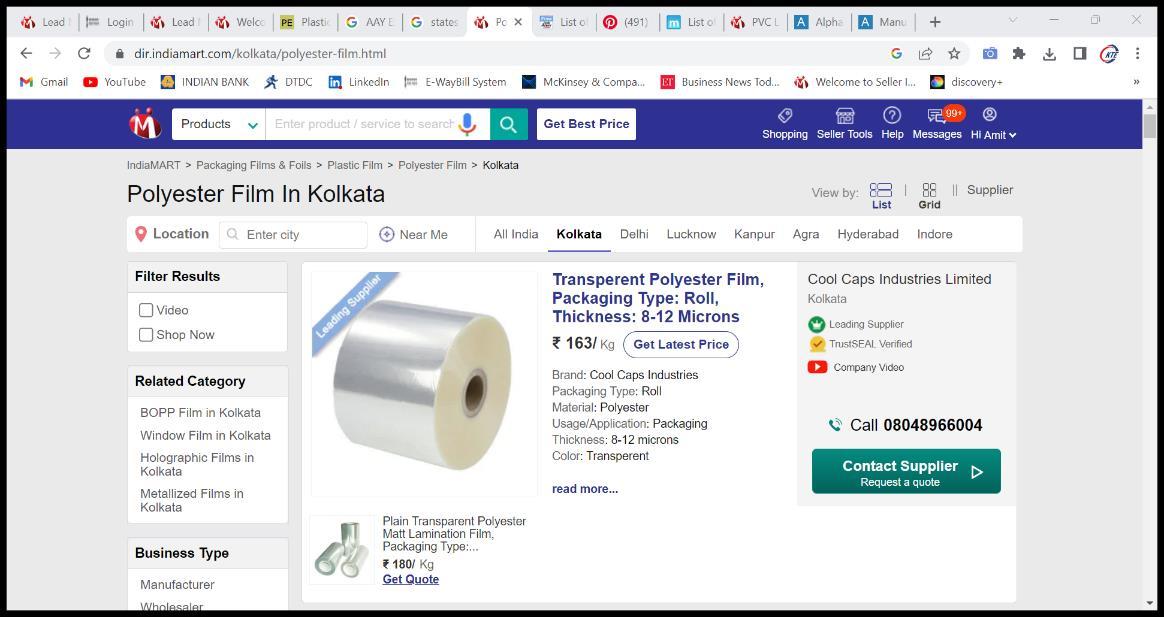This screenshot has height=617, width=1164.
Task: Play the Company Video YouTube icon
Action: (x=817, y=367)
